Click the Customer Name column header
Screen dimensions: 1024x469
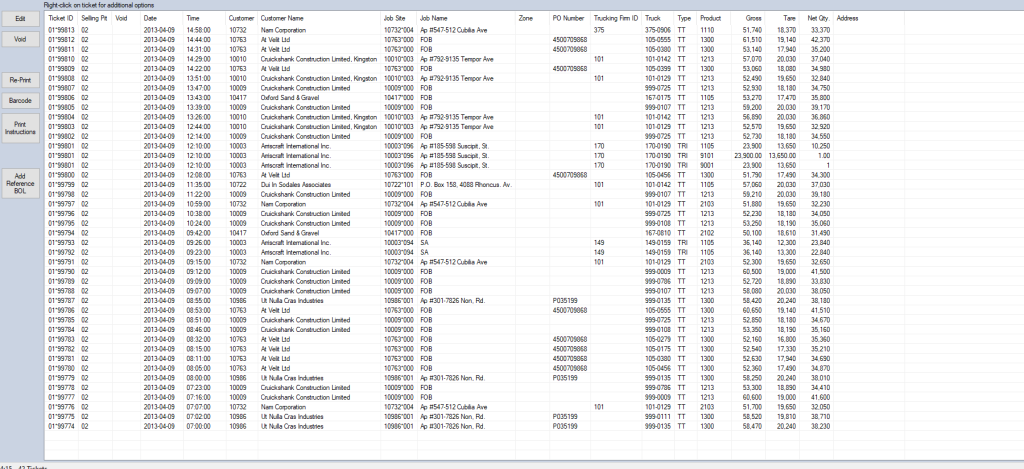click(282, 18)
